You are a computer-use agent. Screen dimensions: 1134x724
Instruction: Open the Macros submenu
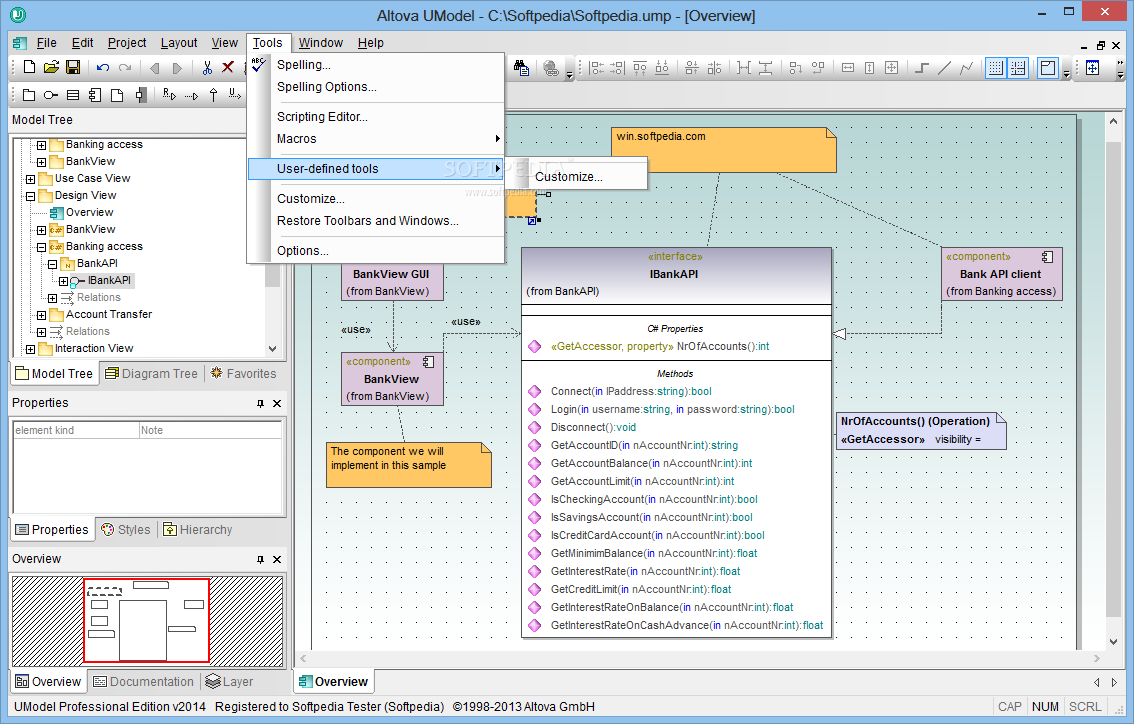pos(375,139)
